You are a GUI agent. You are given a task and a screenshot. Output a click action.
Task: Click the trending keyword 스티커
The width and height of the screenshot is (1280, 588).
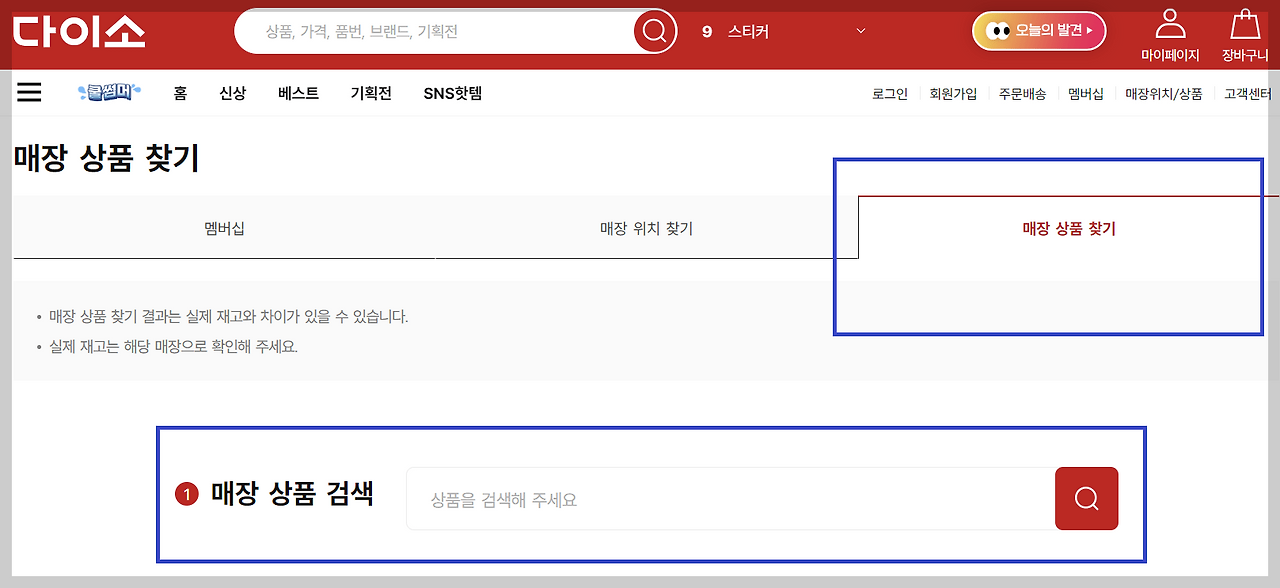(748, 32)
